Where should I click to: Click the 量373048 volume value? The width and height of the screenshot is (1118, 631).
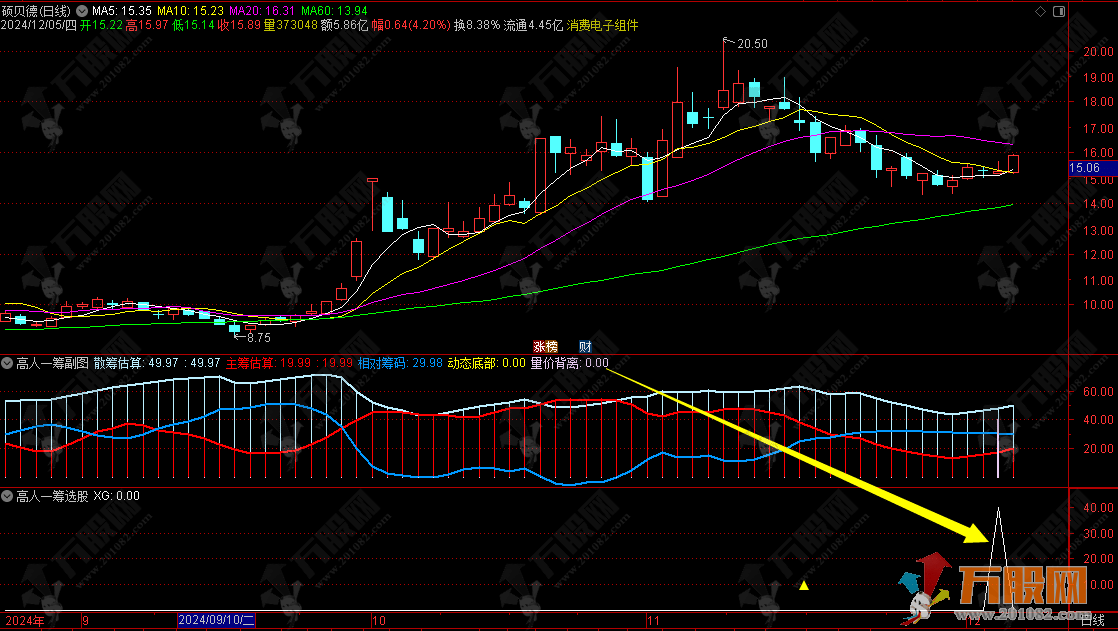click(291, 25)
